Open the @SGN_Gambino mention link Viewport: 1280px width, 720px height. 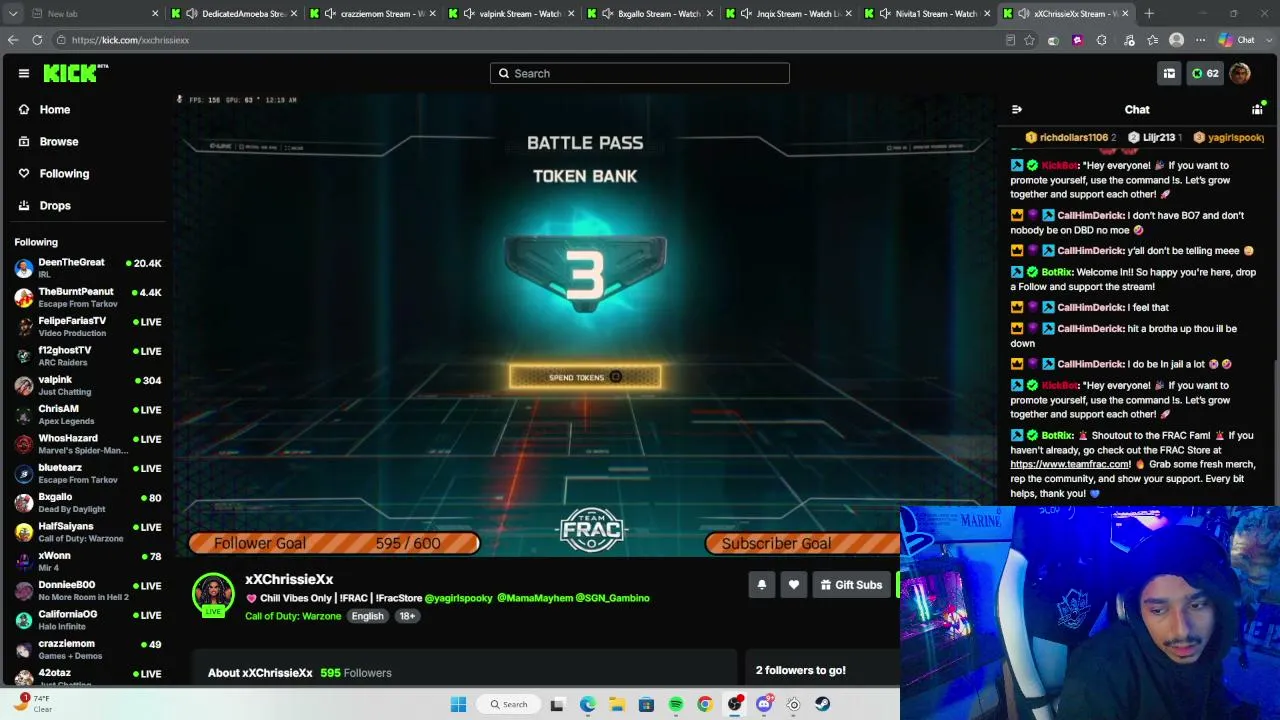pos(613,598)
